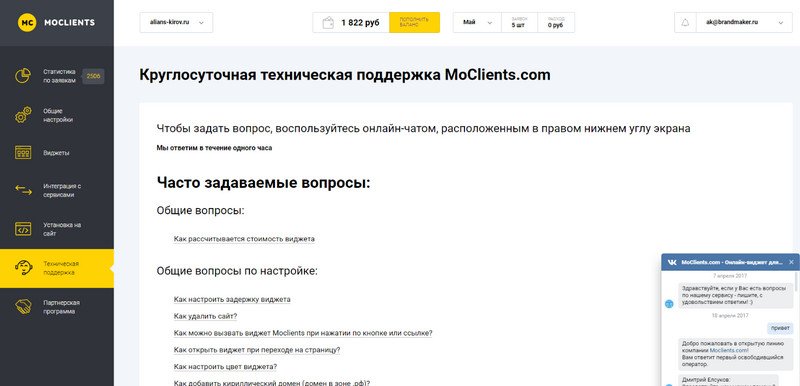The image size is (800, 386).
Task: Open link Как открыть виджет при переходе
Action: (257, 350)
